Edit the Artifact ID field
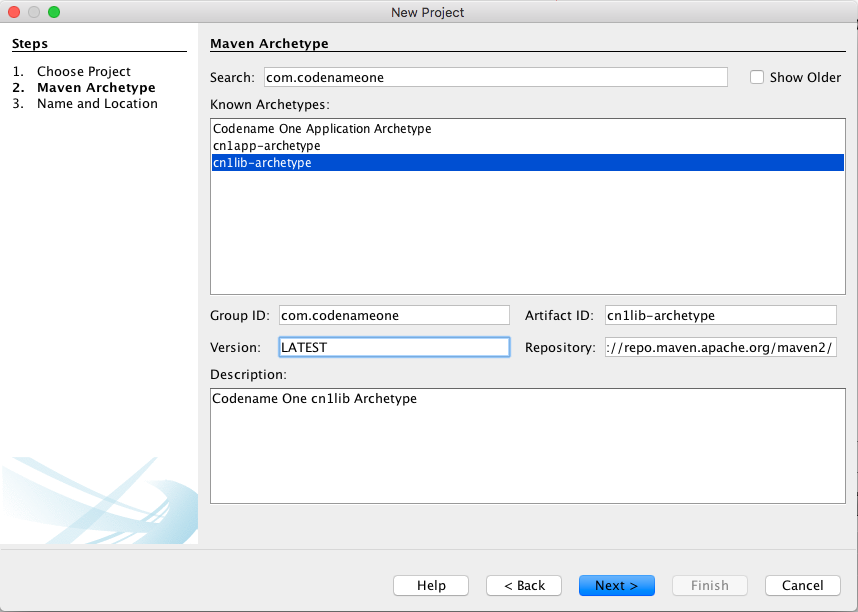The width and height of the screenshot is (858, 612). 720,315
